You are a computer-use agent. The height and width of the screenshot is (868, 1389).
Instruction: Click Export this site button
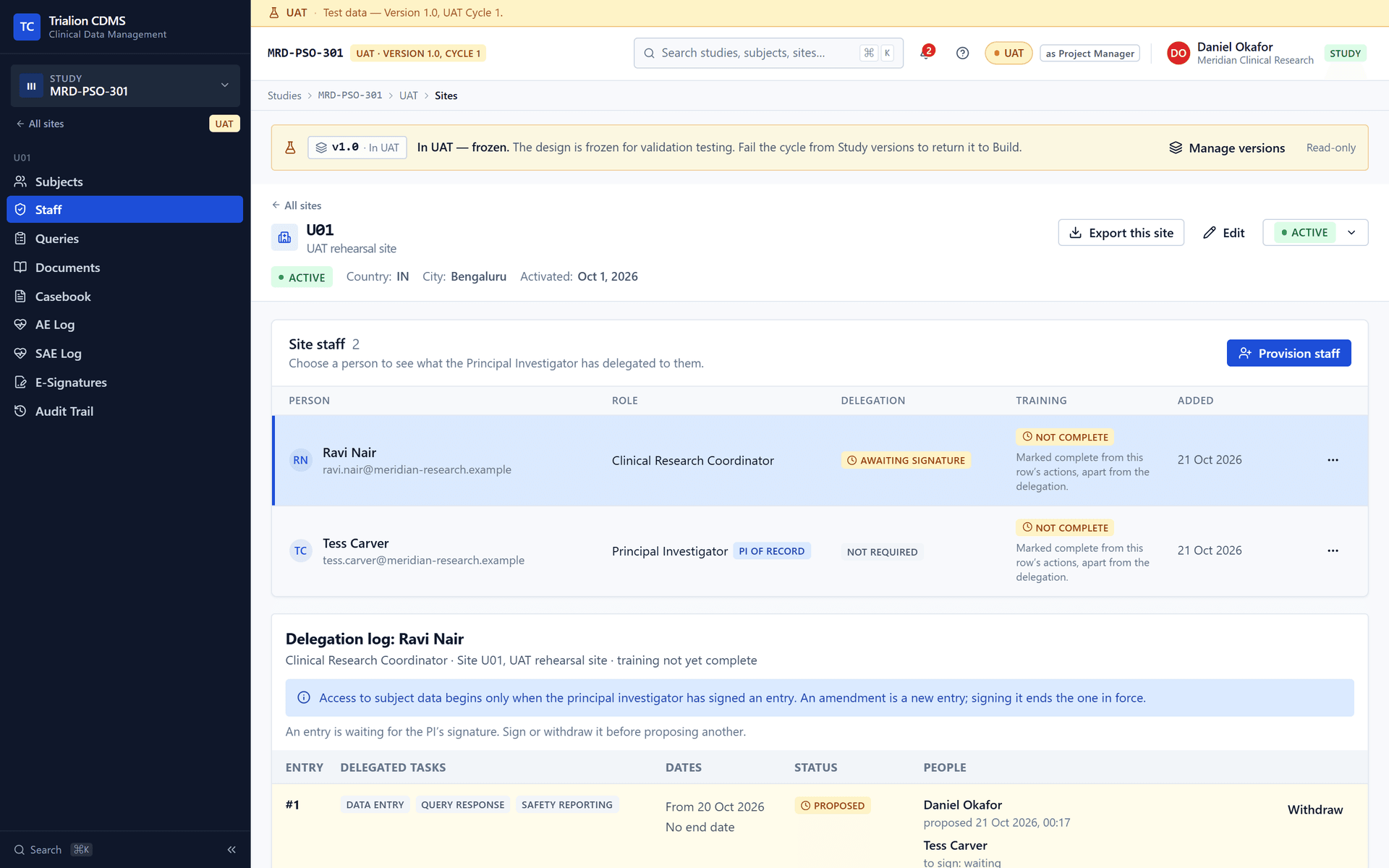point(1121,232)
